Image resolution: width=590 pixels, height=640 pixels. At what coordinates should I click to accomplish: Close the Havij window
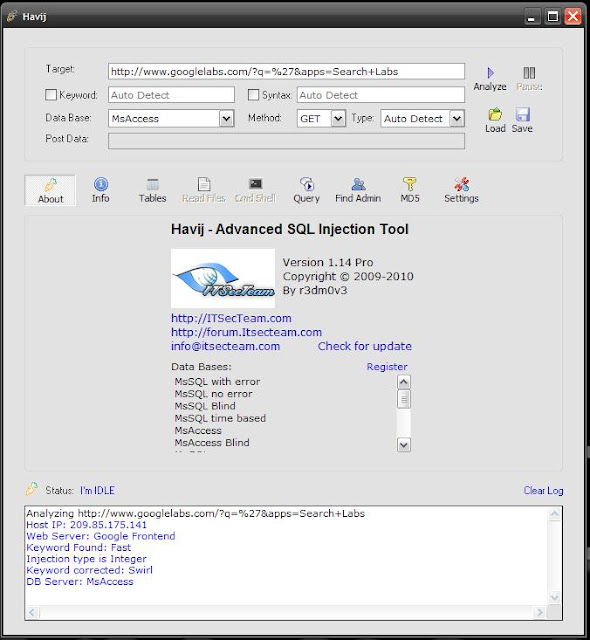(x=573, y=17)
